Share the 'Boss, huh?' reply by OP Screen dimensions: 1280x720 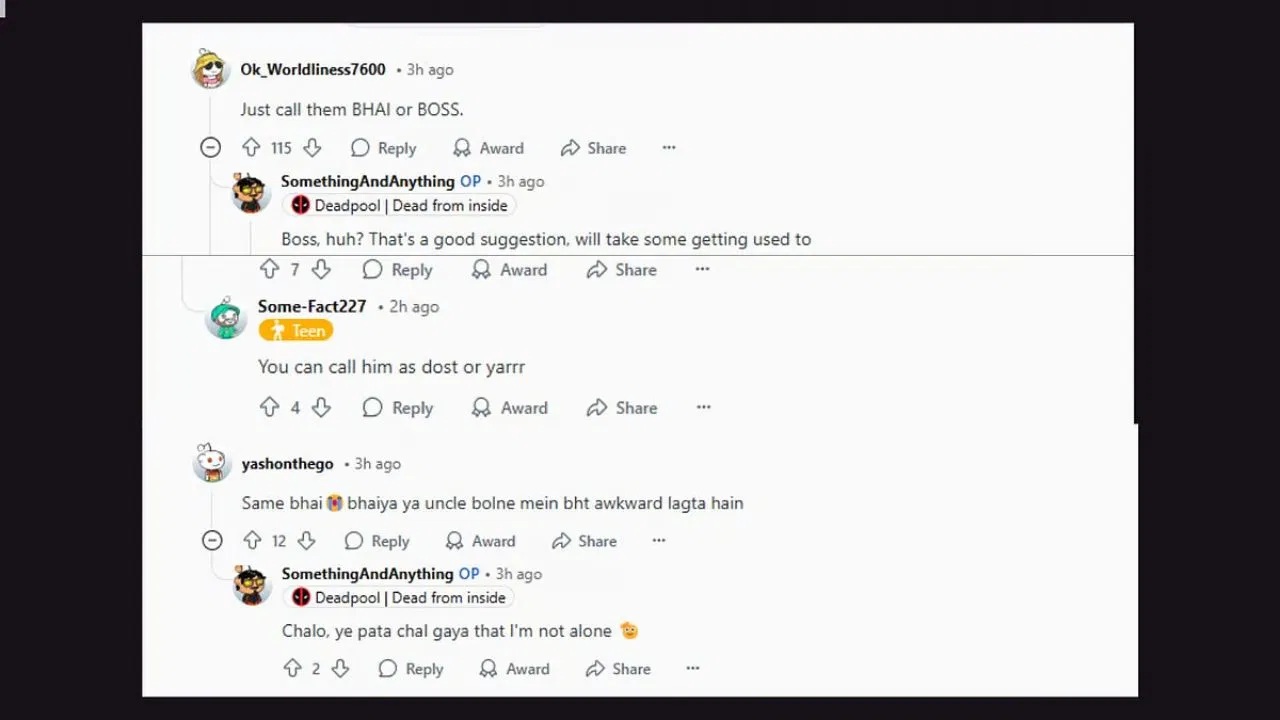click(622, 270)
